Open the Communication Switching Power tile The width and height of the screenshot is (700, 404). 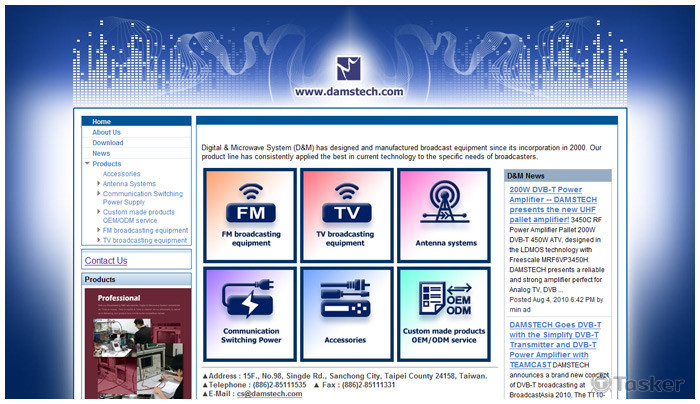pyautogui.click(x=249, y=313)
